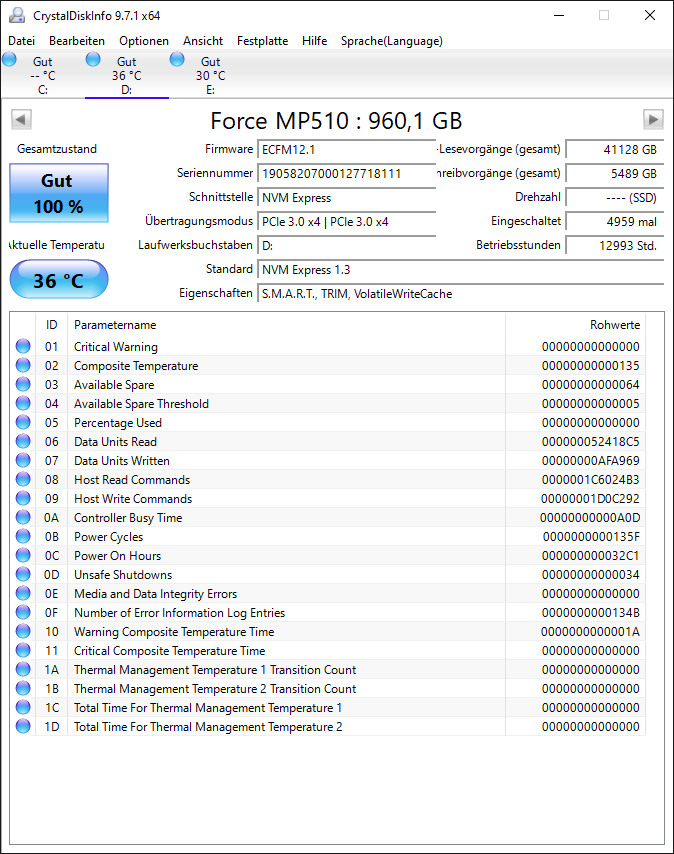Select raw value 0000000032C1 of Power On Hours
The image size is (674, 854).
(591, 556)
